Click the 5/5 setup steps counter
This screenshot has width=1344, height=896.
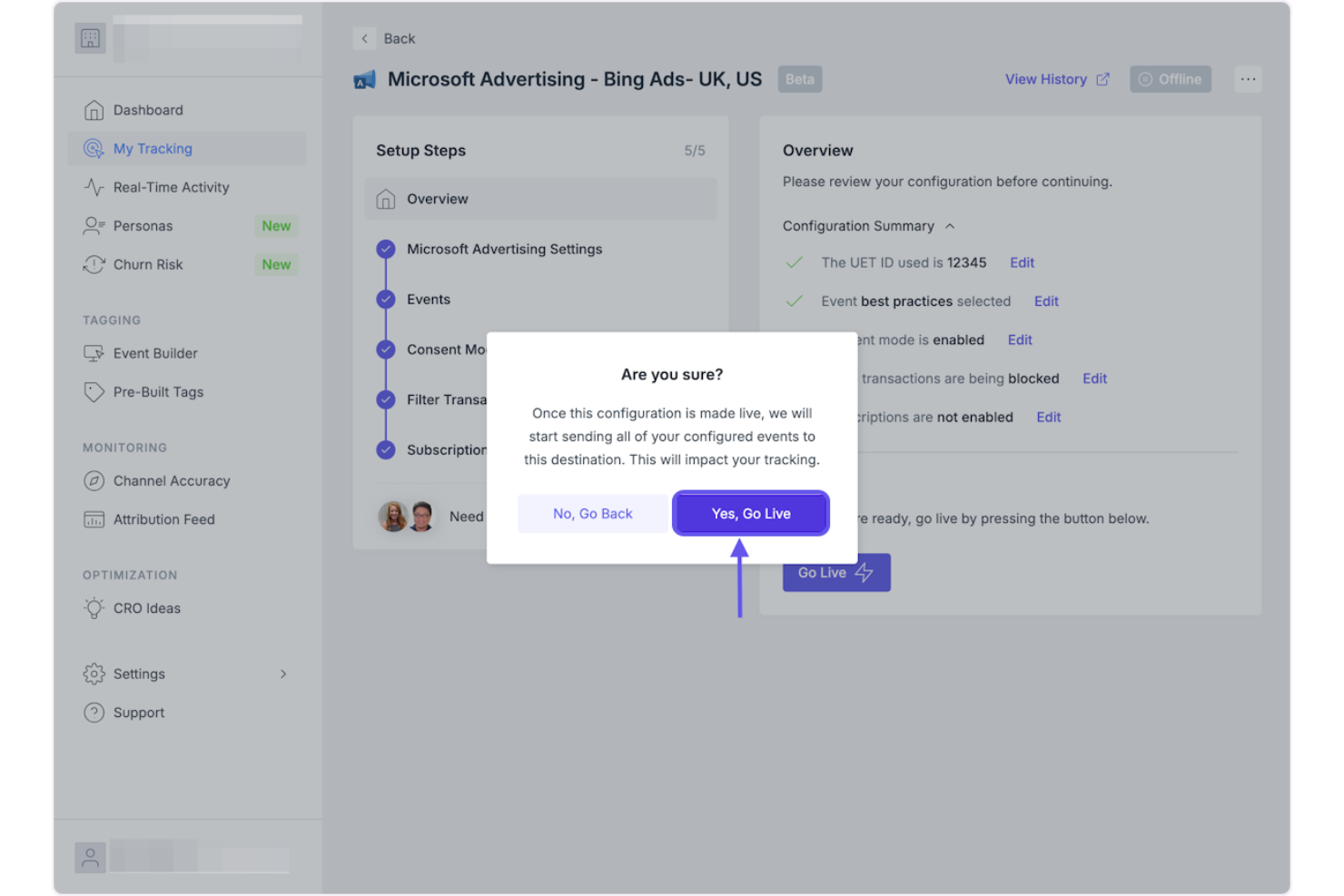(x=695, y=151)
